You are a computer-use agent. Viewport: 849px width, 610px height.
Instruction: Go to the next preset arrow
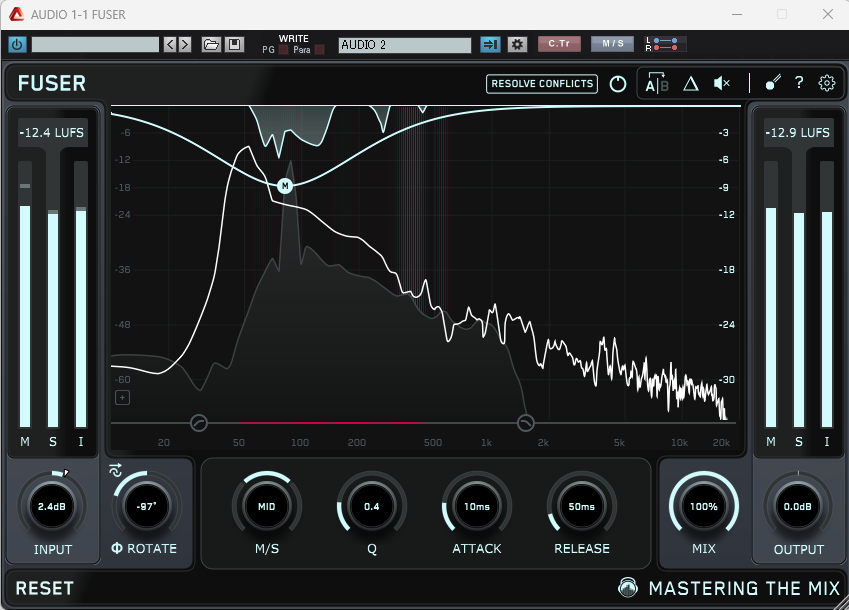tap(185, 44)
